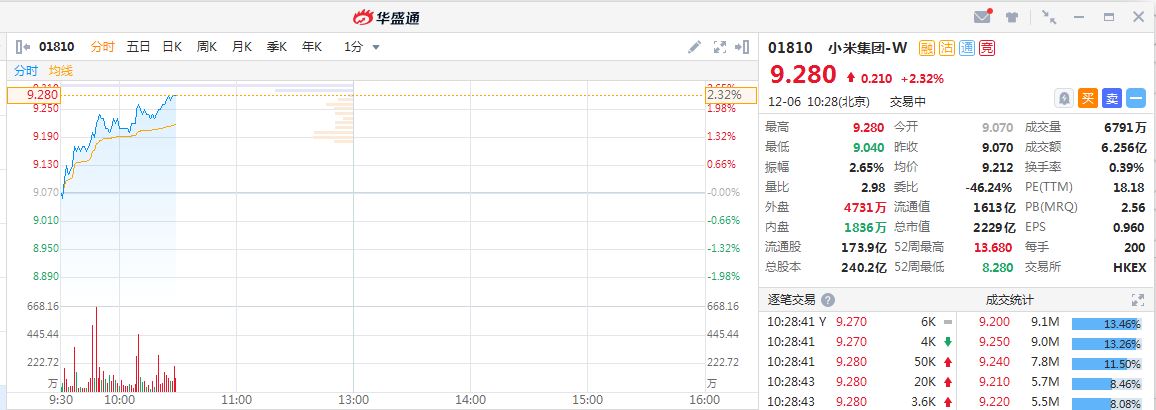Click the orange 买 buy button
This screenshot has width=1156, height=410.
pyautogui.click(x=1088, y=98)
